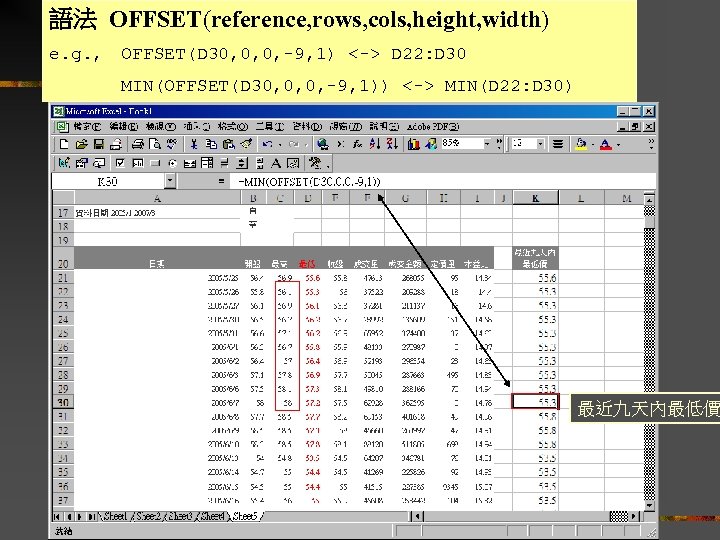Image resolution: width=720 pixels, height=540 pixels.
Task: Select row 30 header
Action: point(63,403)
